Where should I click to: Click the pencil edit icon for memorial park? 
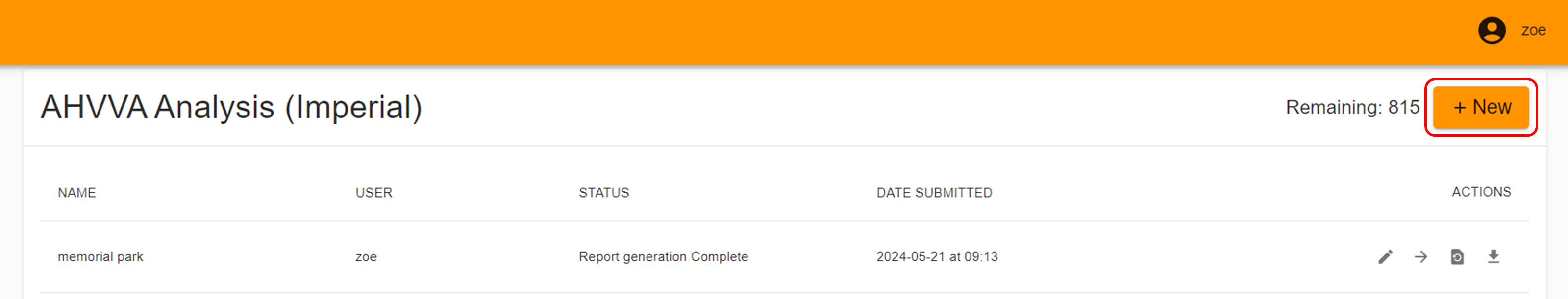pyautogui.click(x=1385, y=257)
